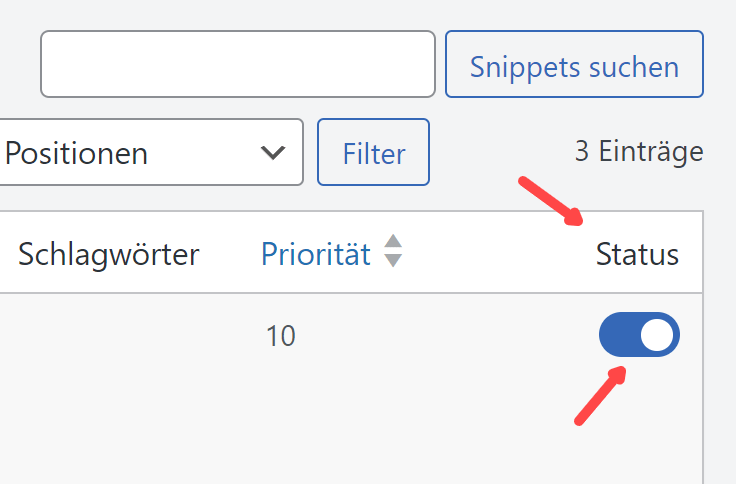Sort snippets by the Priorität link
Screen dimensions: 736x484
315,254
